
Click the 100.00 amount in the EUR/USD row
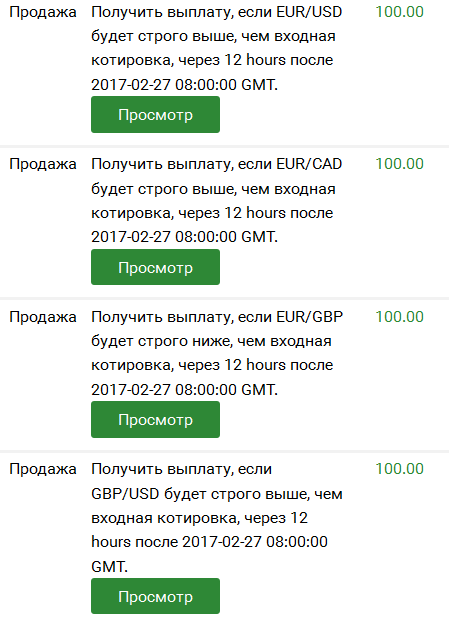[400, 12]
